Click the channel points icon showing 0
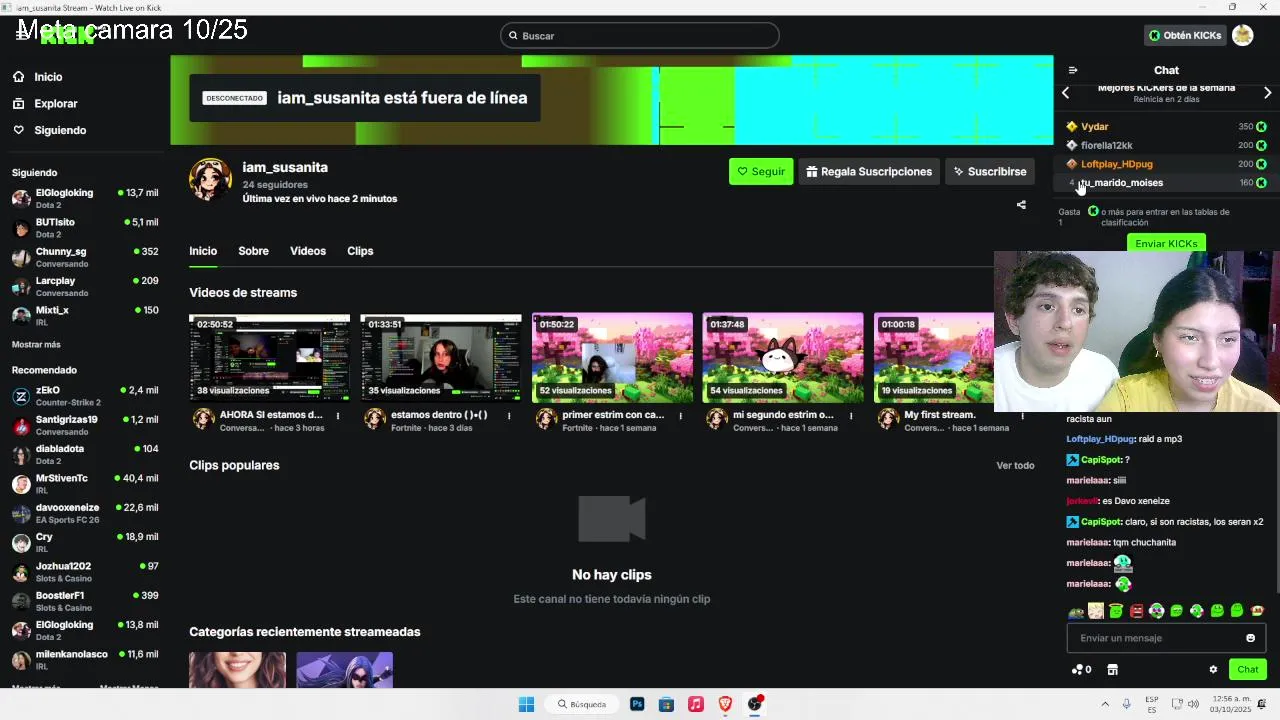Image resolution: width=1280 pixels, height=720 pixels. click(1081, 670)
